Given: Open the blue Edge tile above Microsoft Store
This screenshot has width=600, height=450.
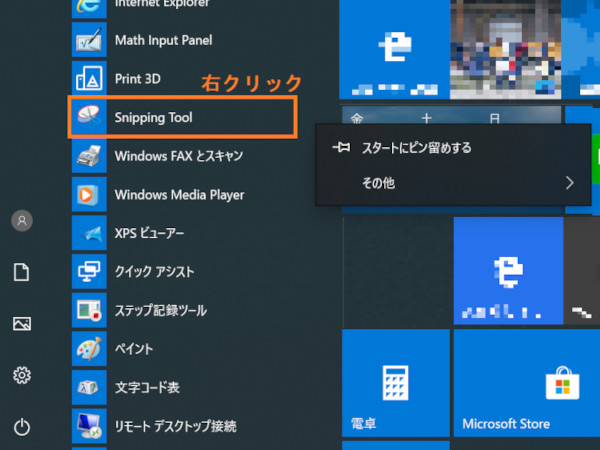Looking at the screenshot, I should (x=508, y=271).
